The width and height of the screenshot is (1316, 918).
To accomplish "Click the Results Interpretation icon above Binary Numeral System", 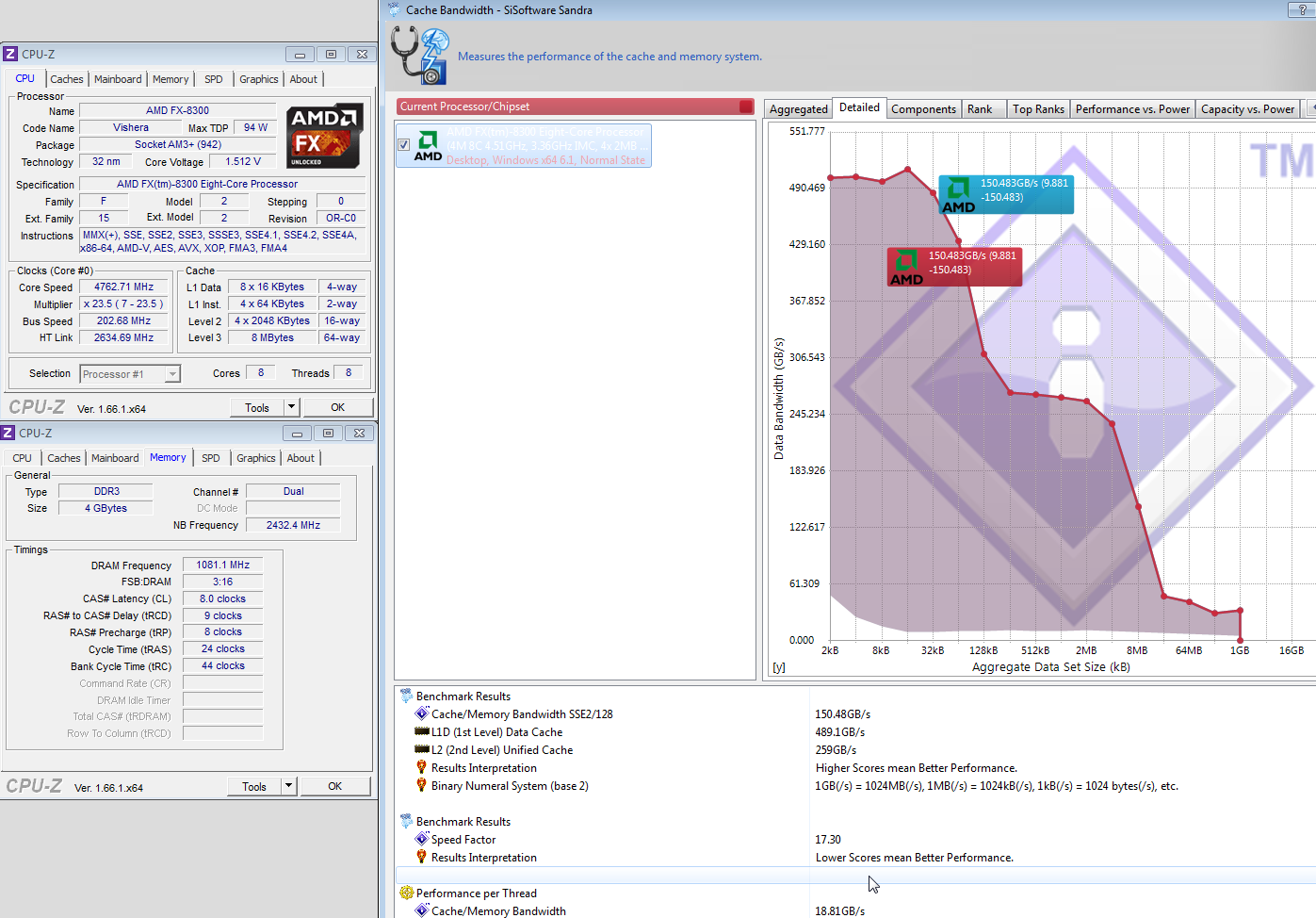I will [422, 768].
